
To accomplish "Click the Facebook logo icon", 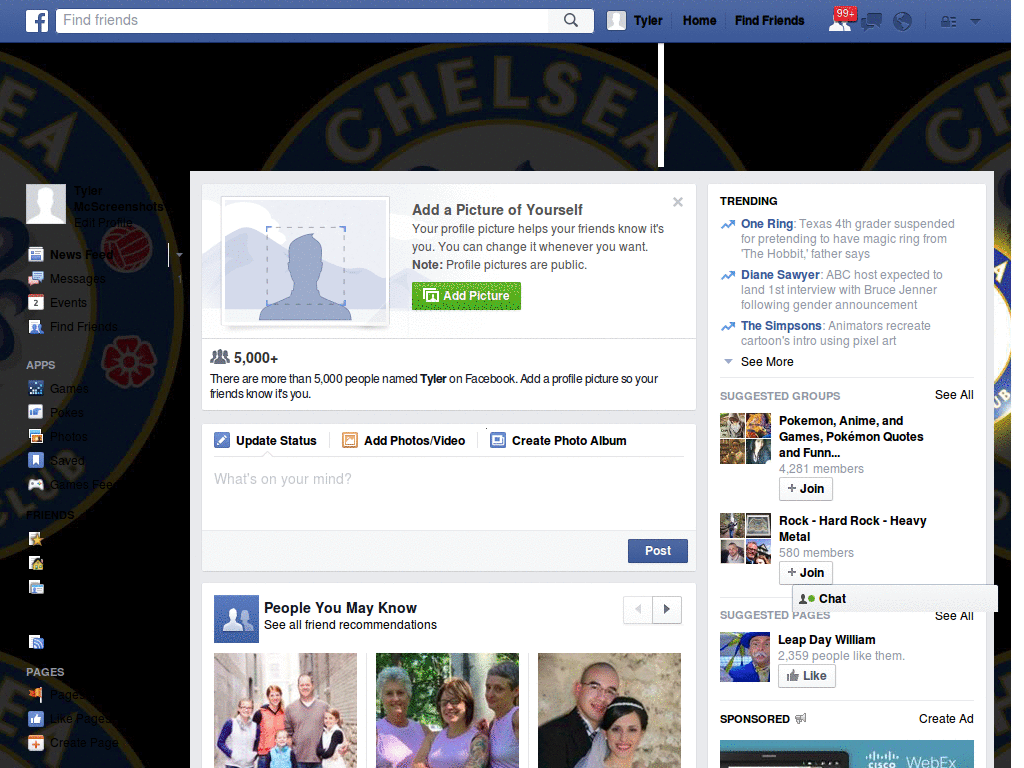I will (x=37, y=21).
